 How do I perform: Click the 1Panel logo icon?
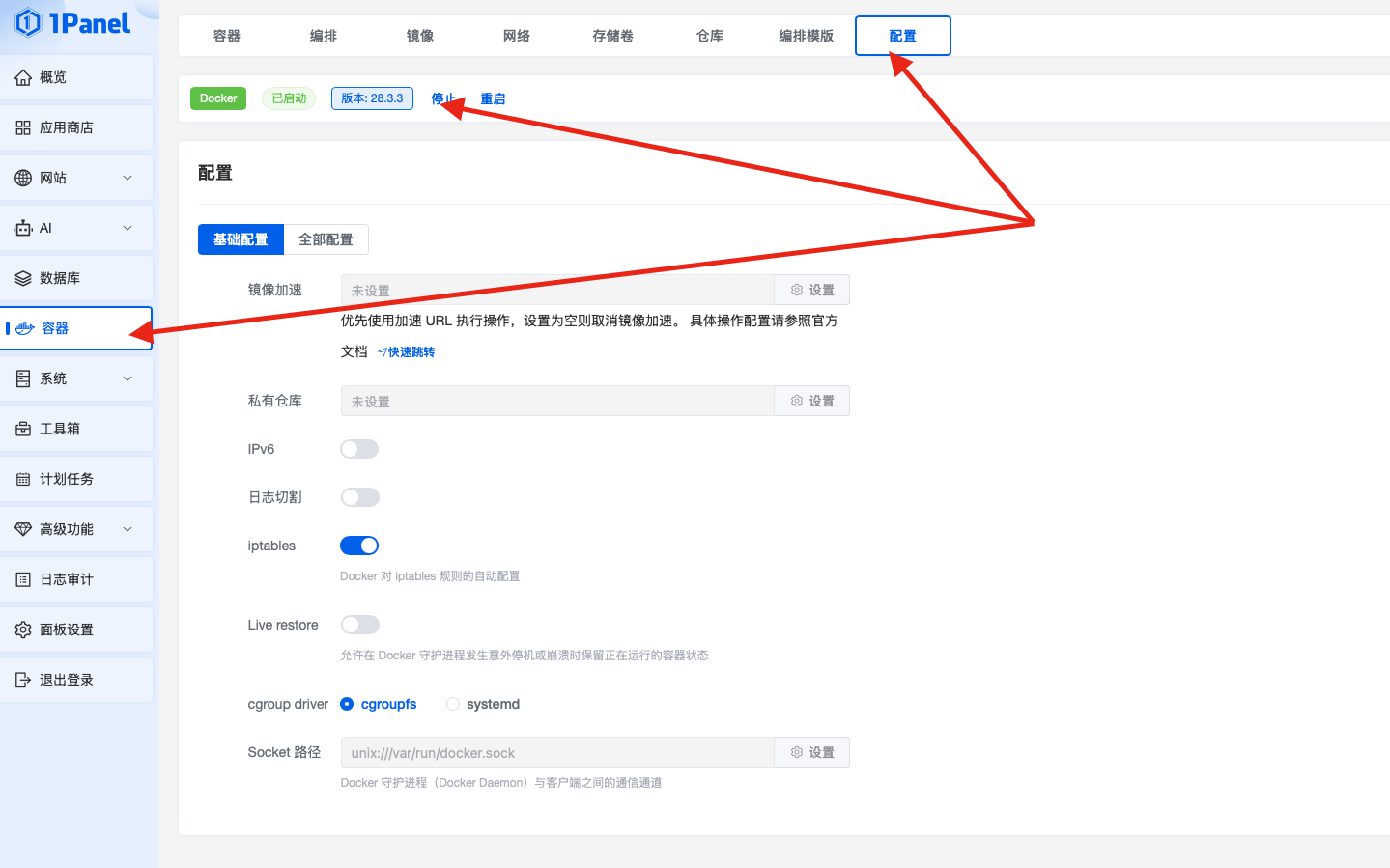pos(28,22)
